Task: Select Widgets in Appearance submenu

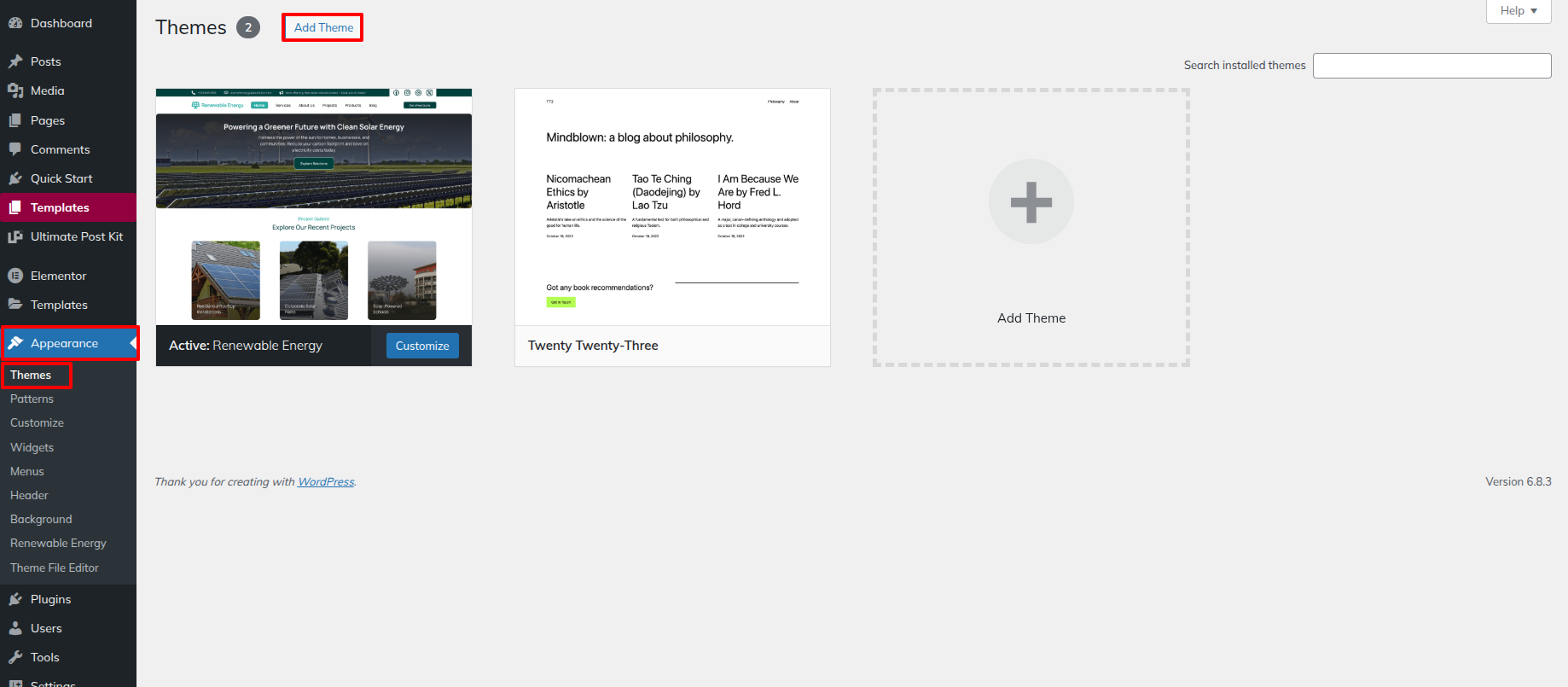Action: click(x=32, y=447)
